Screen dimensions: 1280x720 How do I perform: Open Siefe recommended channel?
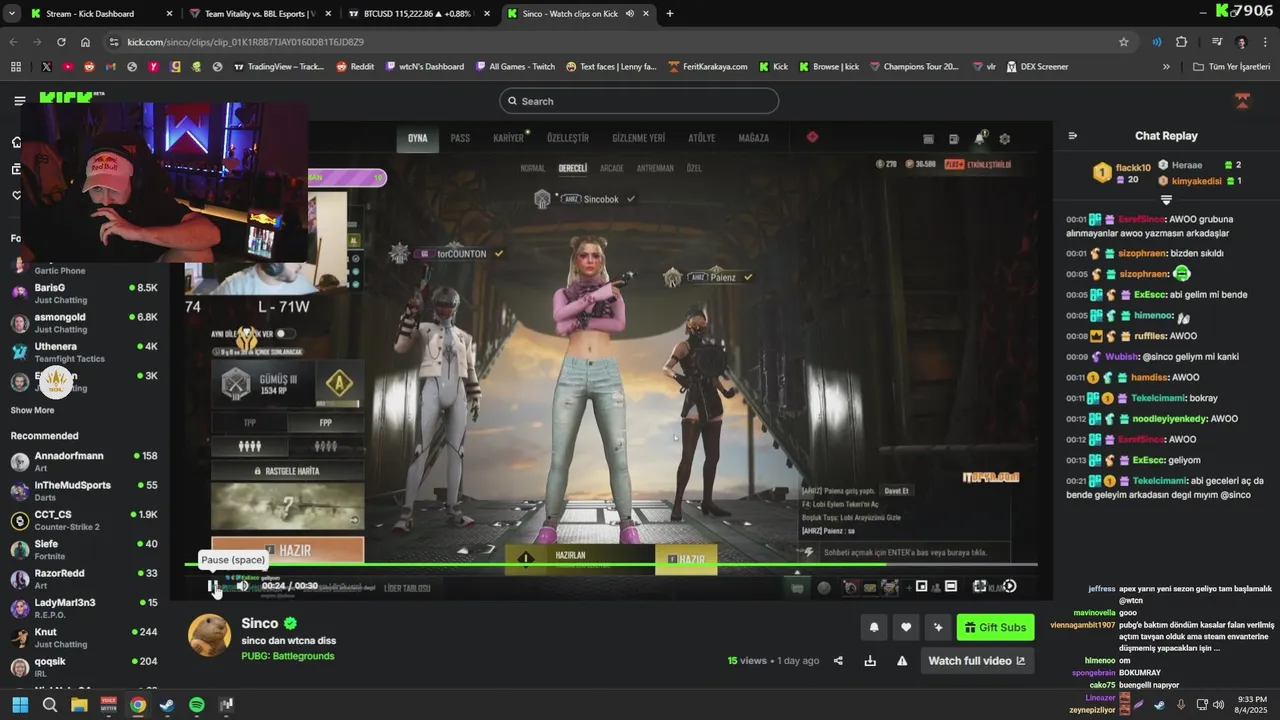click(84, 549)
